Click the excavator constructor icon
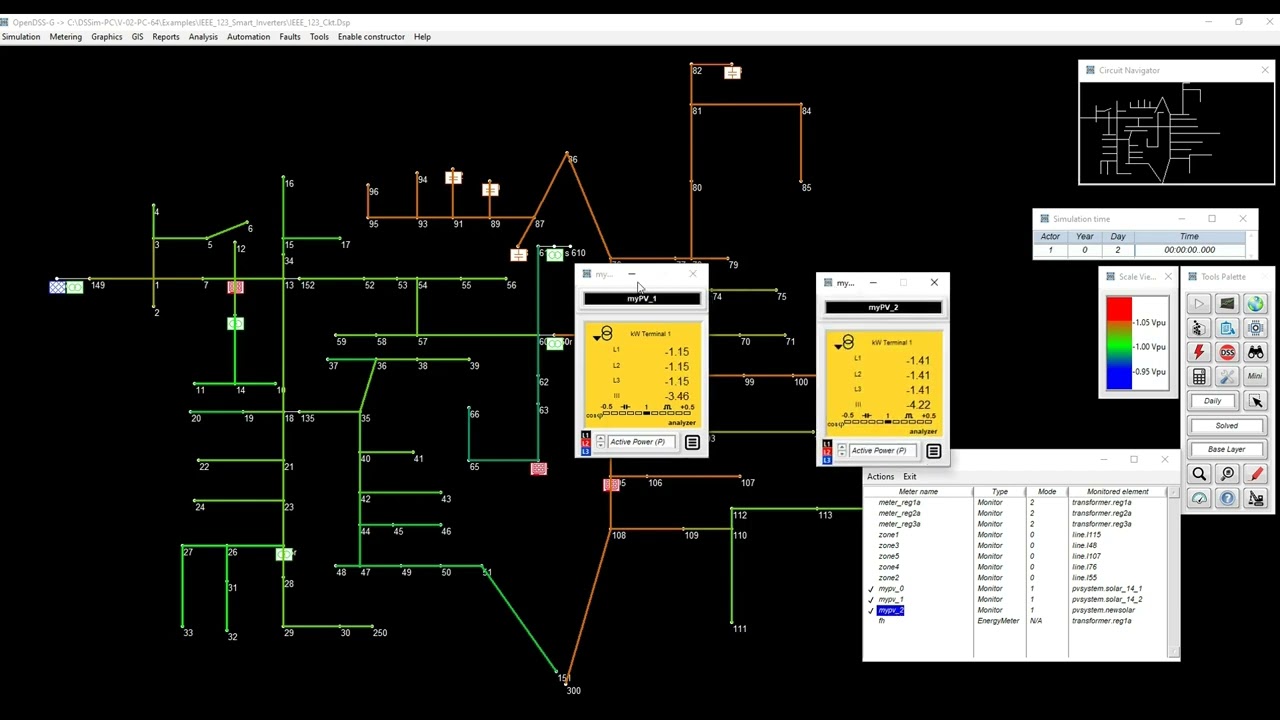Image resolution: width=1280 pixels, height=720 pixels. tap(1256, 498)
